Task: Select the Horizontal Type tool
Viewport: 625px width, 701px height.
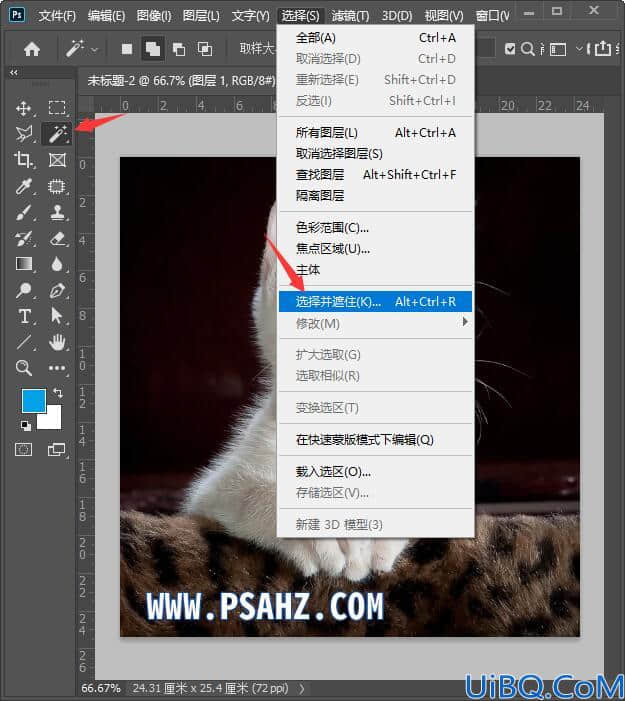Action: point(25,316)
